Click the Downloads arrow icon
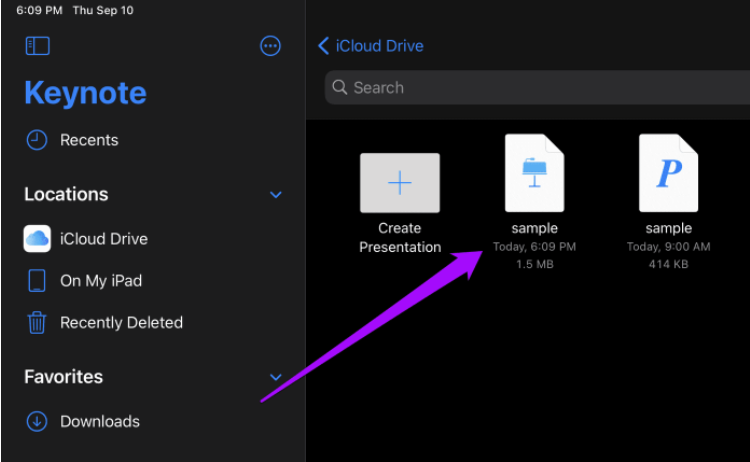This screenshot has height=462, width=750. click(x=37, y=422)
